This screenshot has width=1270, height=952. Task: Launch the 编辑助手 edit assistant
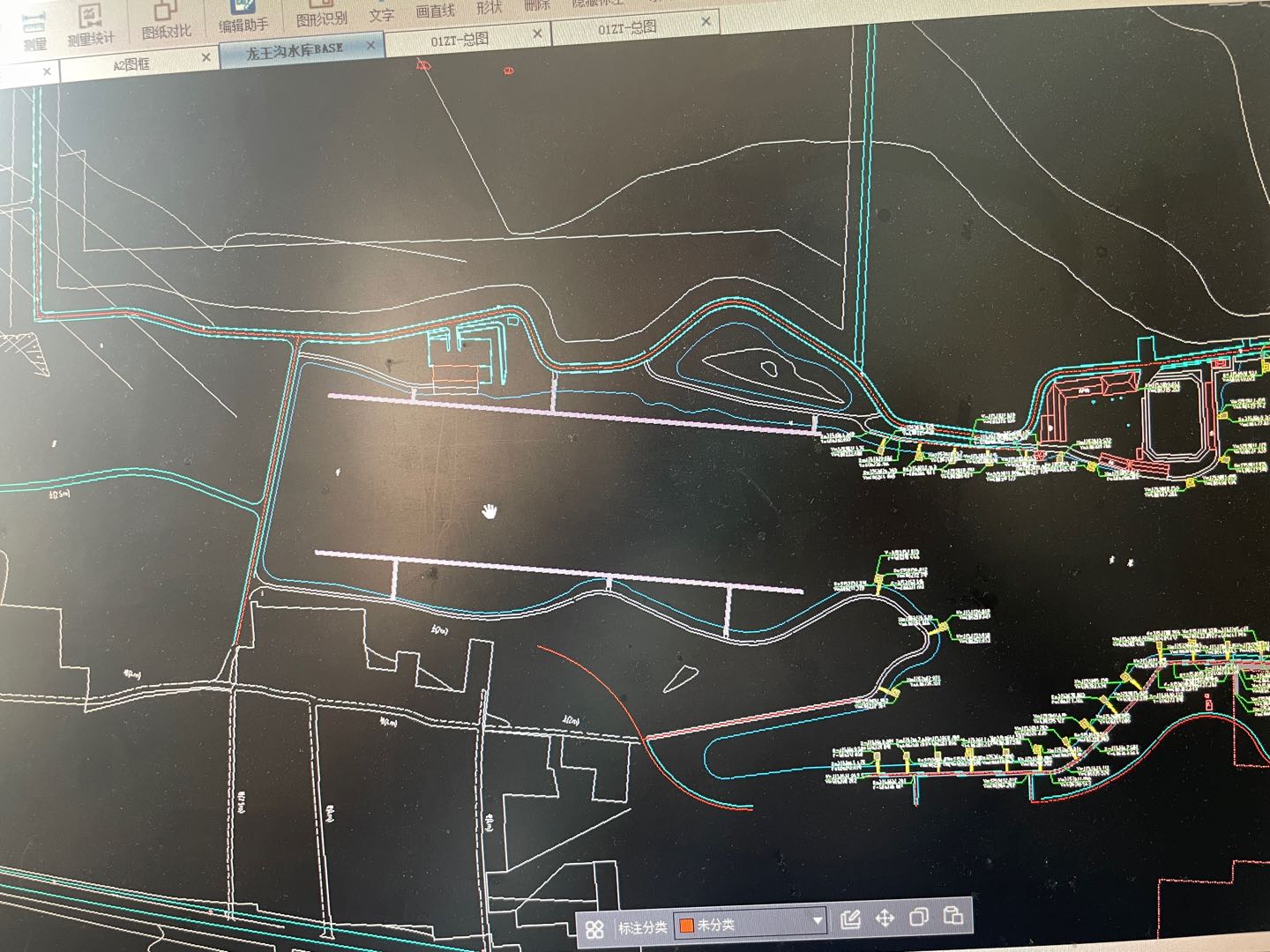(x=243, y=18)
